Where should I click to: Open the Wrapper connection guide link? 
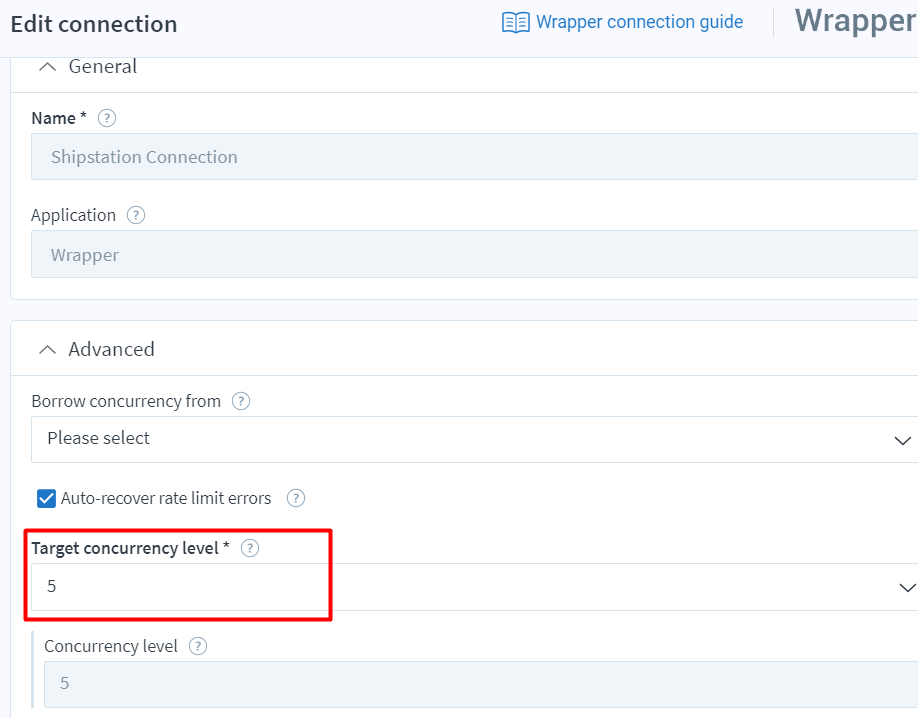pos(639,22)
